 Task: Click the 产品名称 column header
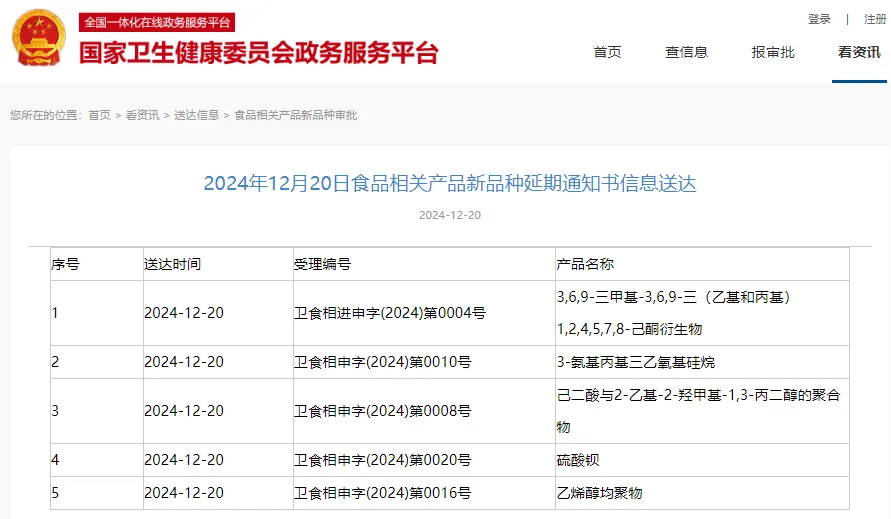pyautogui.click(x=585, y=264)
